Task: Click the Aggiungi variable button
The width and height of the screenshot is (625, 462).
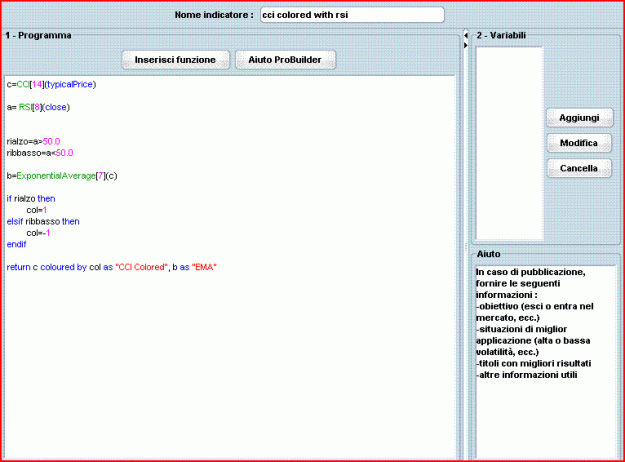Action: point(579,118)
